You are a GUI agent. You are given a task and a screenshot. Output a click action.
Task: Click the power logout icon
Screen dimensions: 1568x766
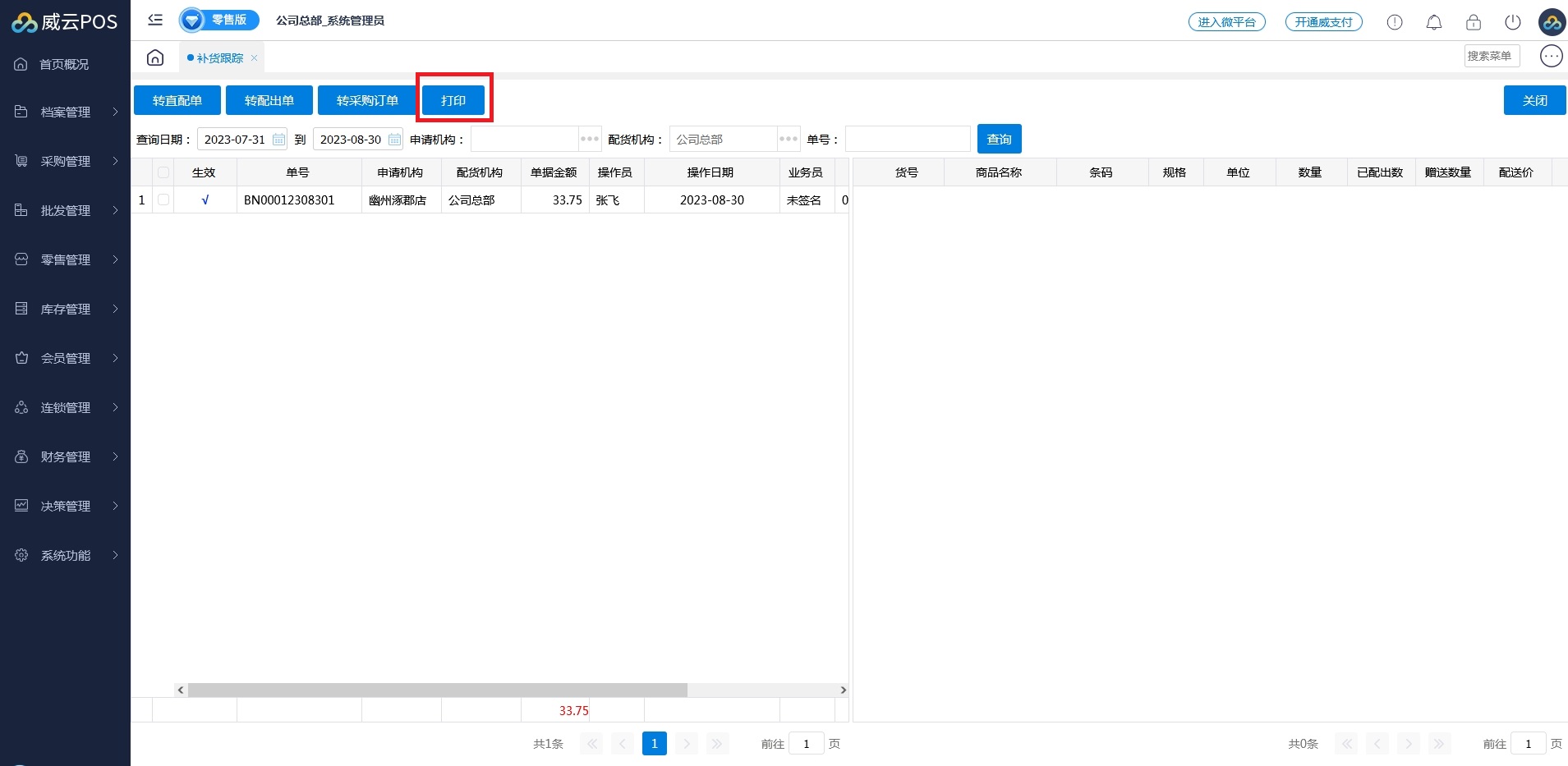pos(1512,22)
